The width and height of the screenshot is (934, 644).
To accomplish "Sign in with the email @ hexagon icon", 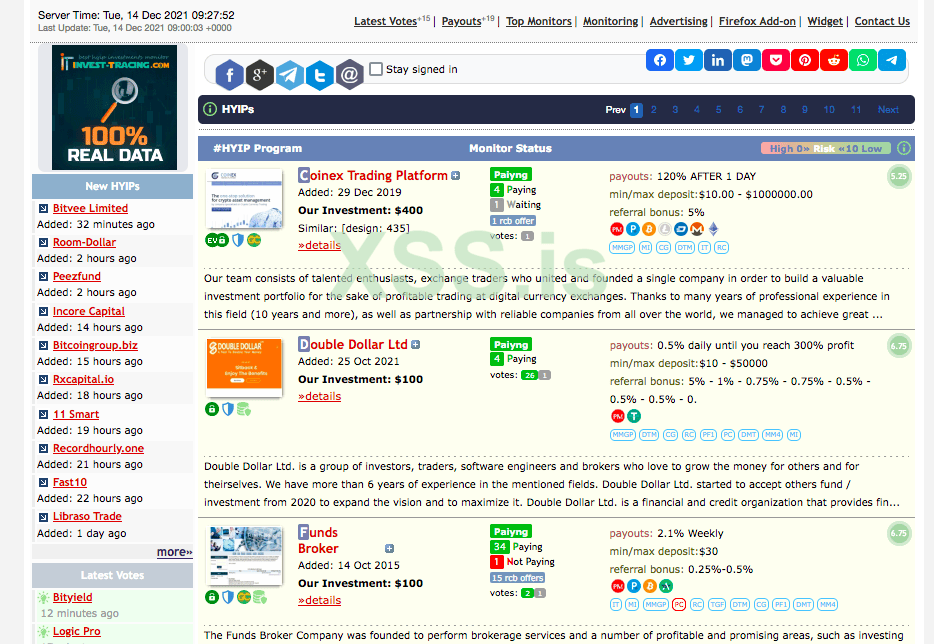I will 350,75.
